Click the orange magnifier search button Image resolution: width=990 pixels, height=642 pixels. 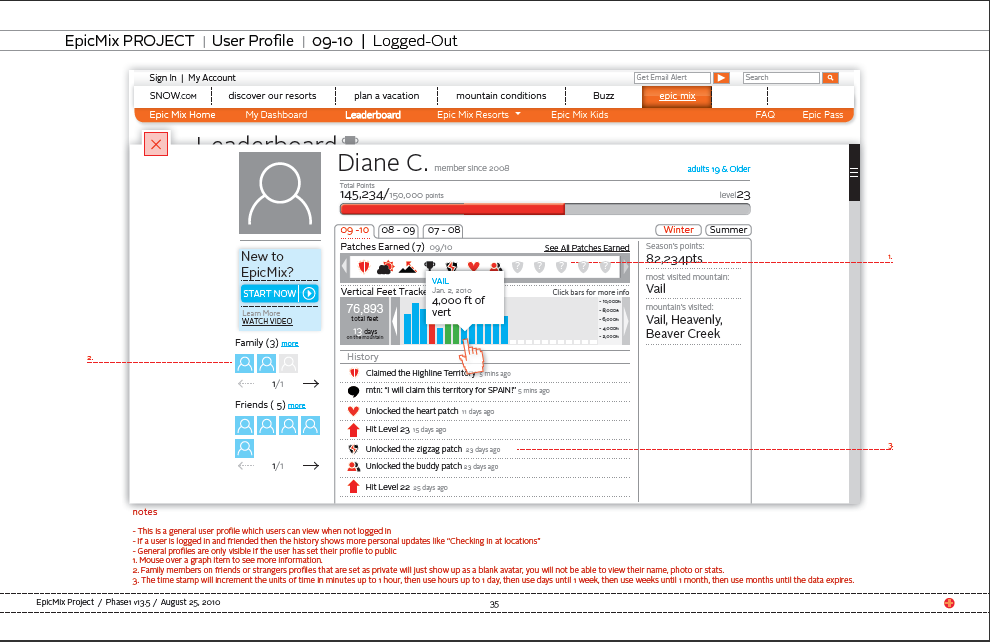(830, 78)
